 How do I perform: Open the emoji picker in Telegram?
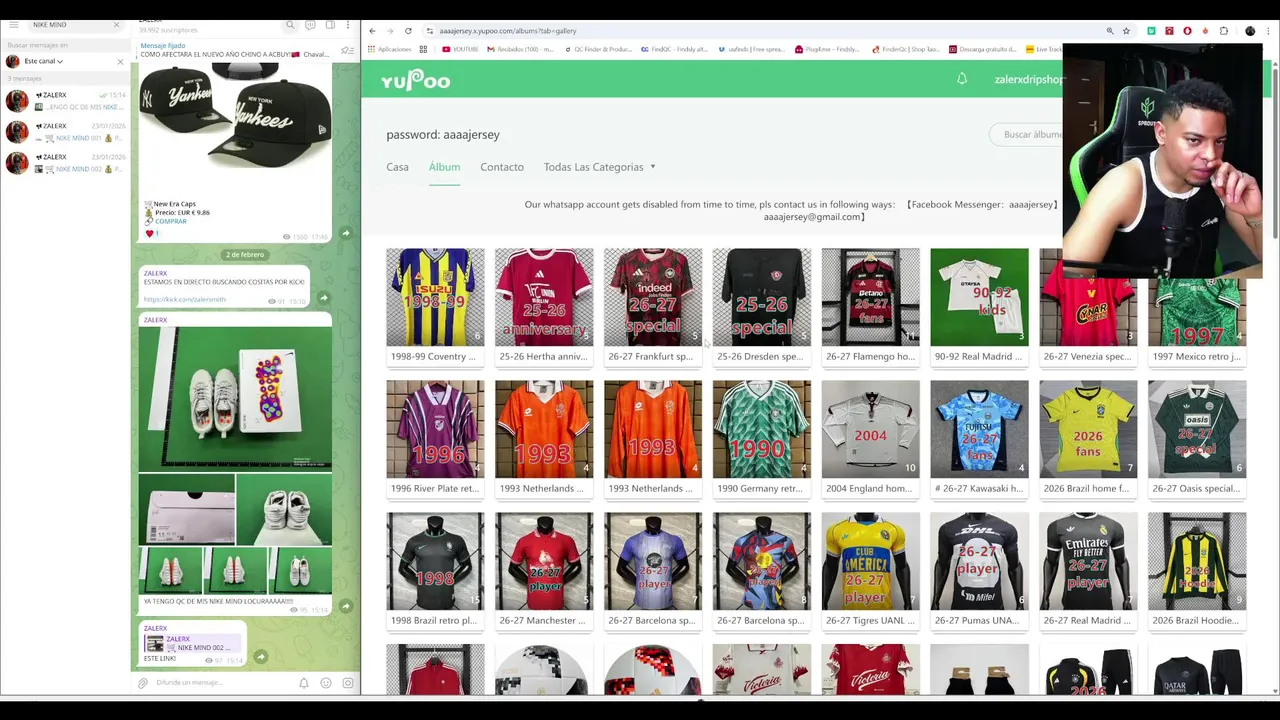(326, 683)
